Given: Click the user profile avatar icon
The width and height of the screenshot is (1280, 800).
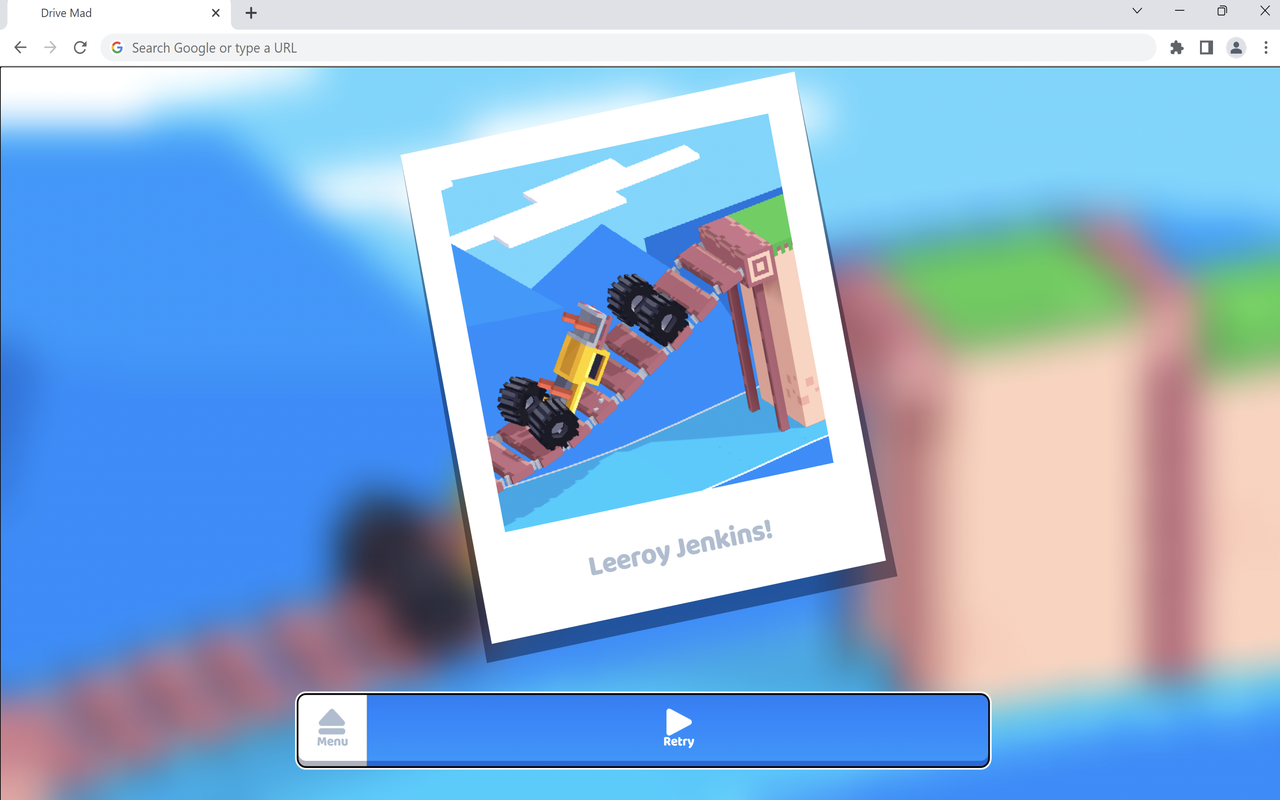Looking at the screenshot, I should [1236, 47].
